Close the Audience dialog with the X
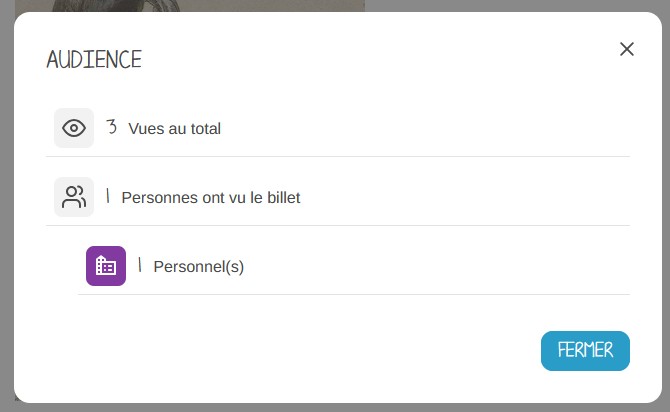Image resolution: width=670 pixels, height=412 pixels. pyautogui.click(x=627, y=49)
